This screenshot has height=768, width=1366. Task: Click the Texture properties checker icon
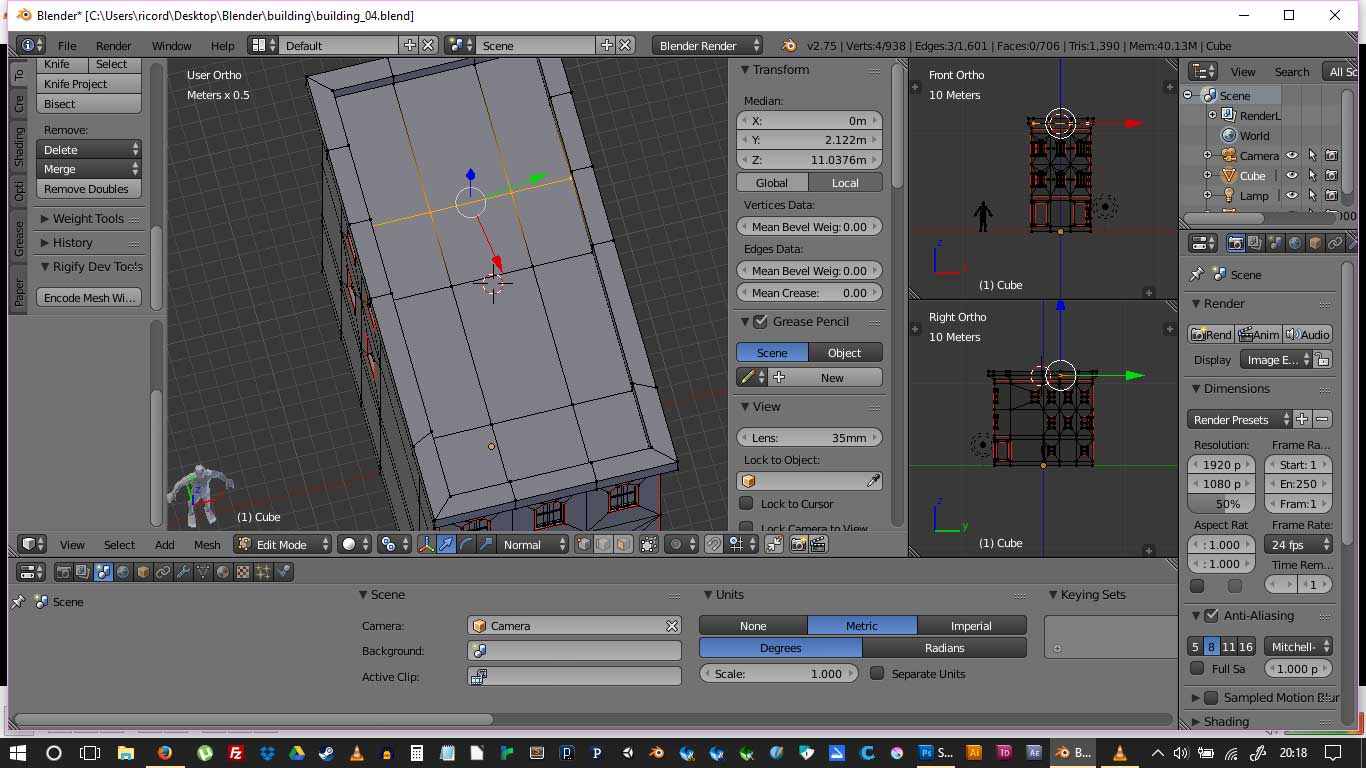coord(243,572)
